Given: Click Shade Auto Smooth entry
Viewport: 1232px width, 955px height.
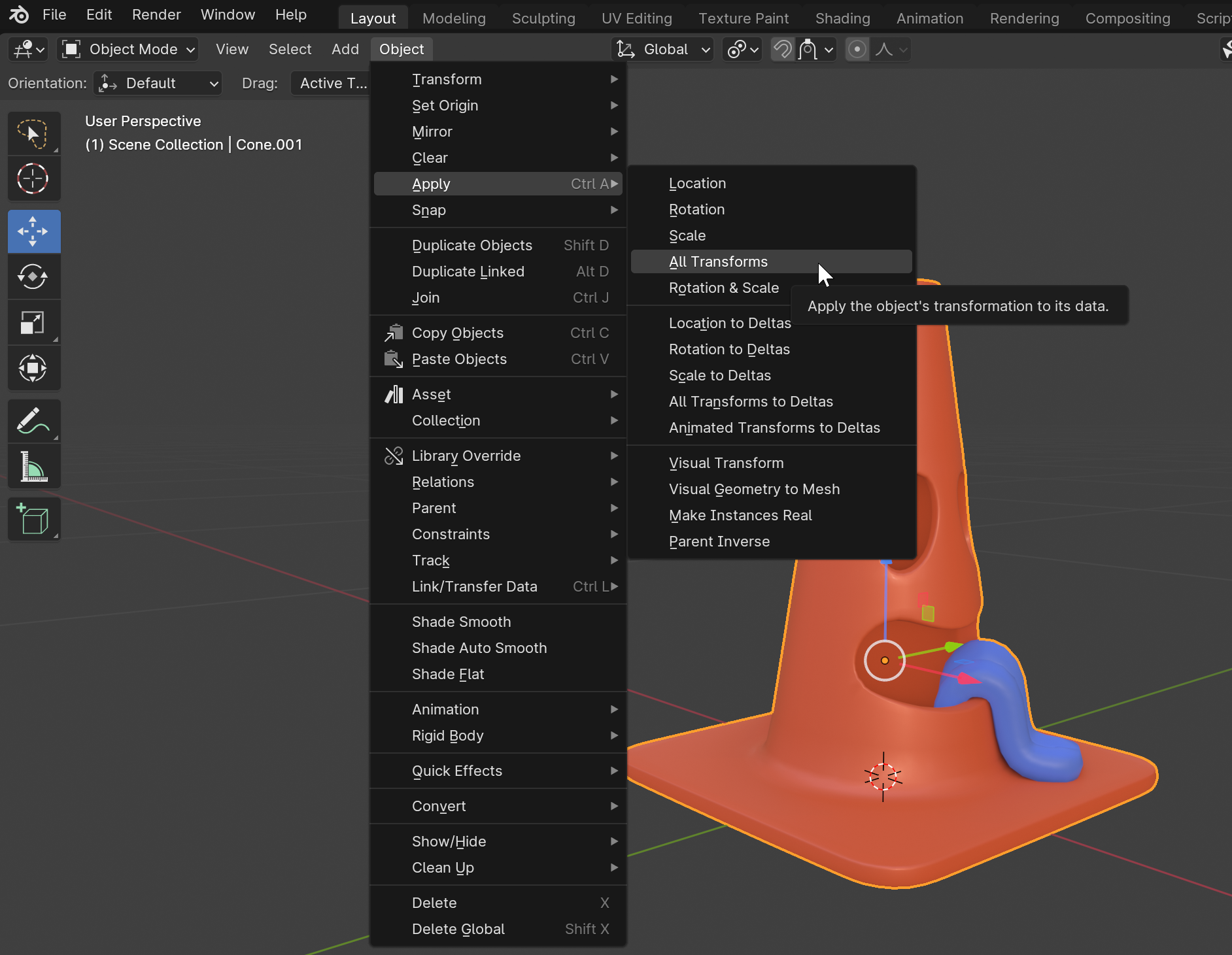Looking at the screenshot, I should pos(498,648).
